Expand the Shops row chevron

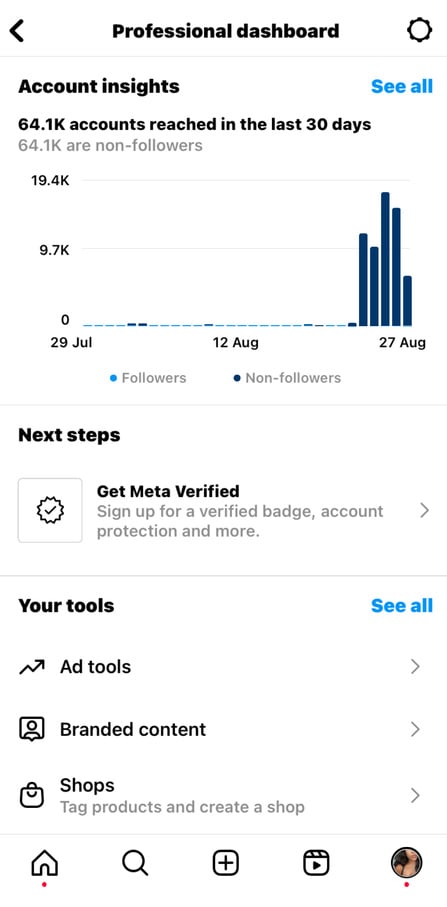click(415, 795)
